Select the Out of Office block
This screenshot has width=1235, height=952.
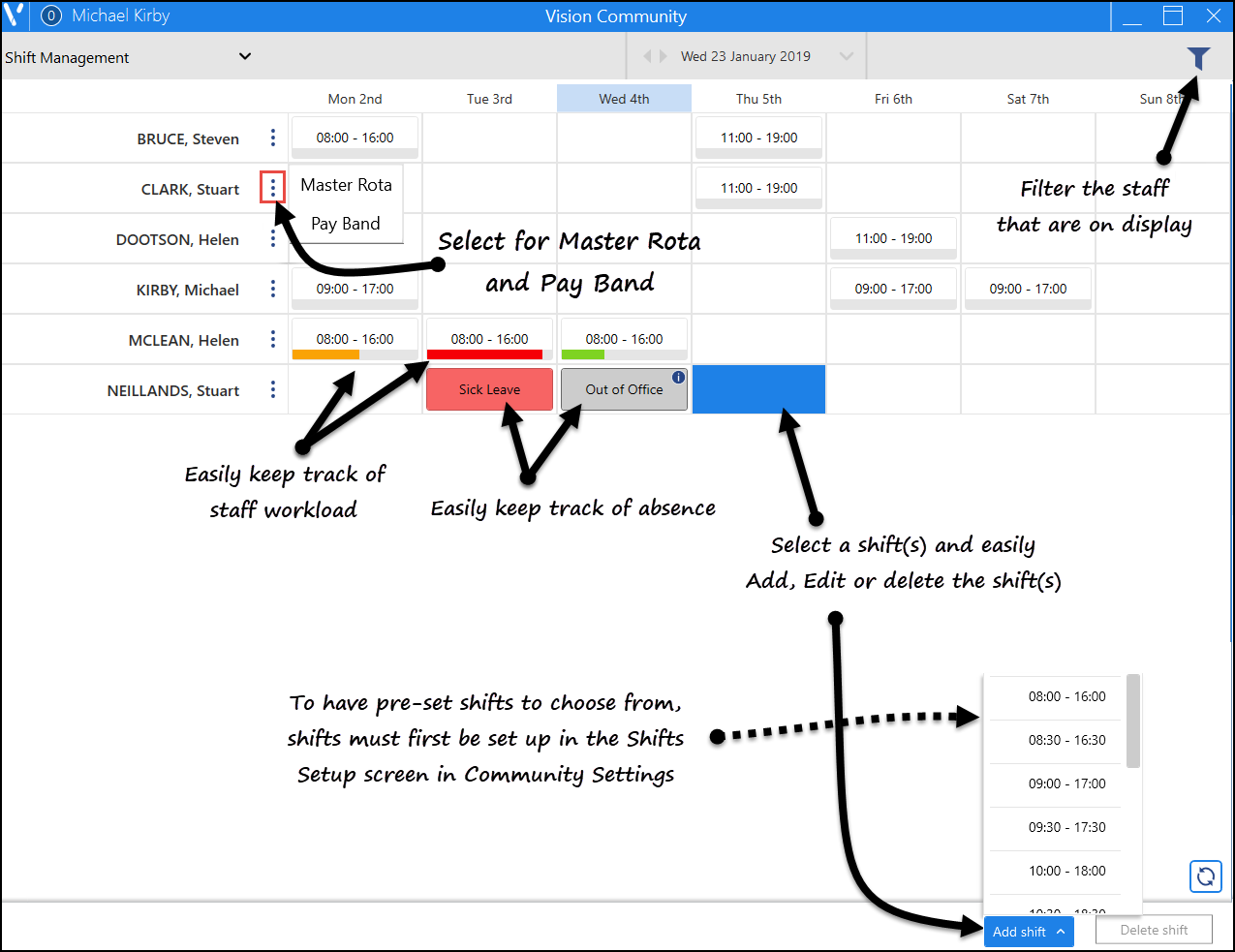point(624,389)
